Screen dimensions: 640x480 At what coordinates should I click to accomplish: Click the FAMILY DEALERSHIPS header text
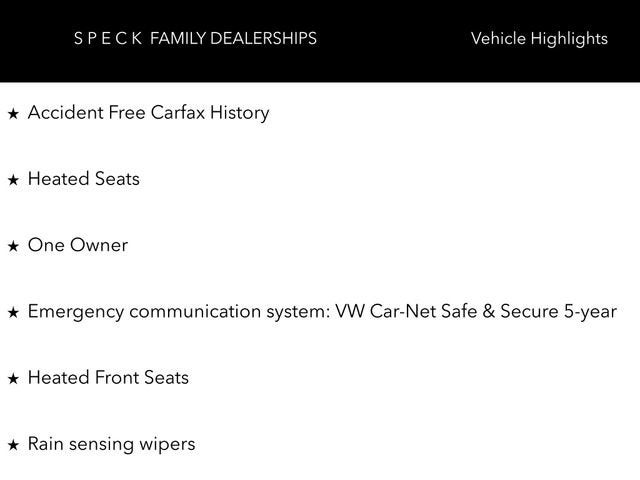point(233,39)
